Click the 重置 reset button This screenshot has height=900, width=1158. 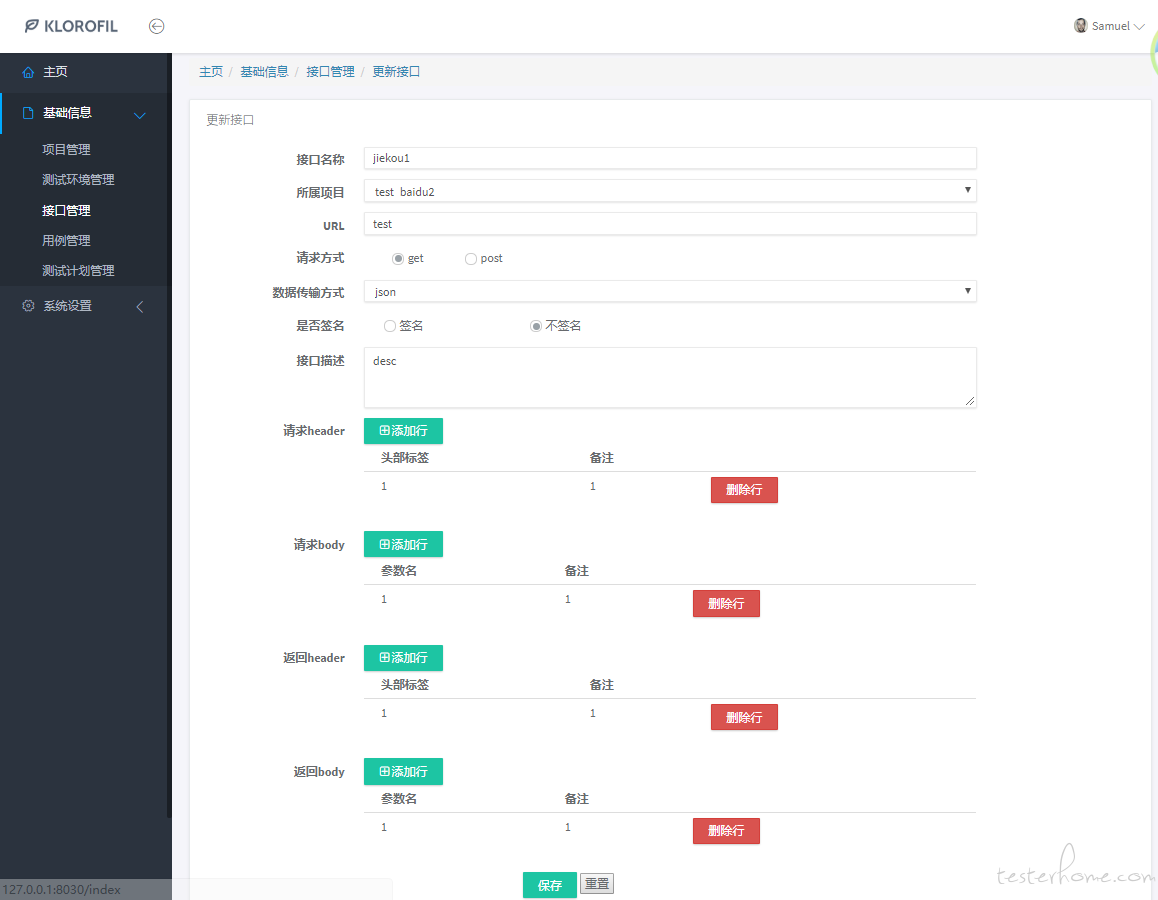[x=597, y=884]
